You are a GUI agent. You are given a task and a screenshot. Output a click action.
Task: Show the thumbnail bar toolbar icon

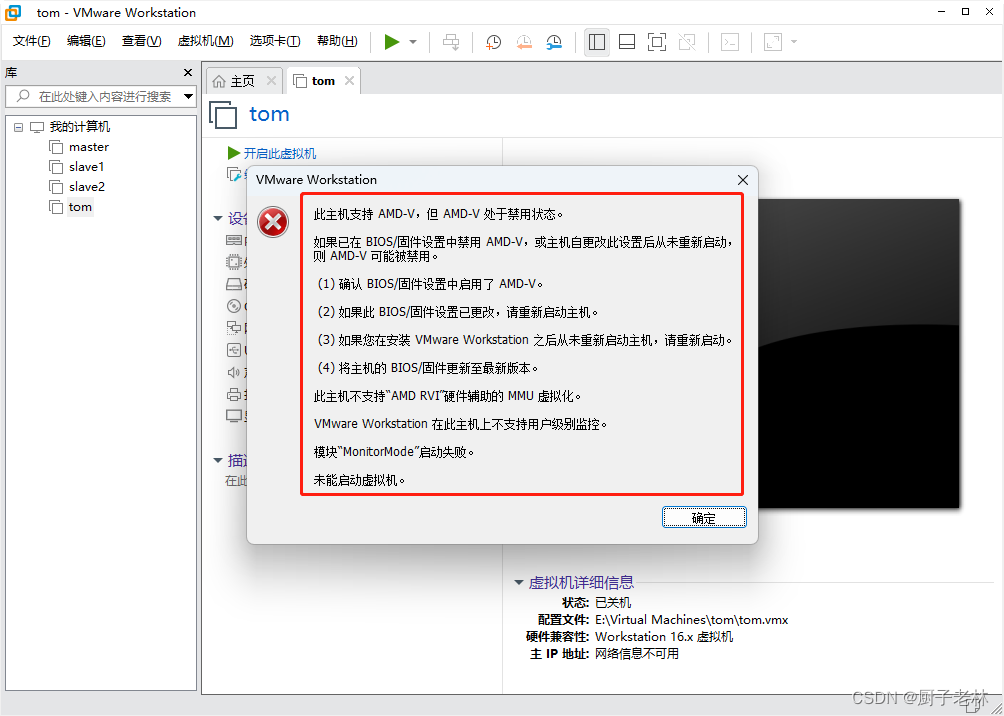626,42
